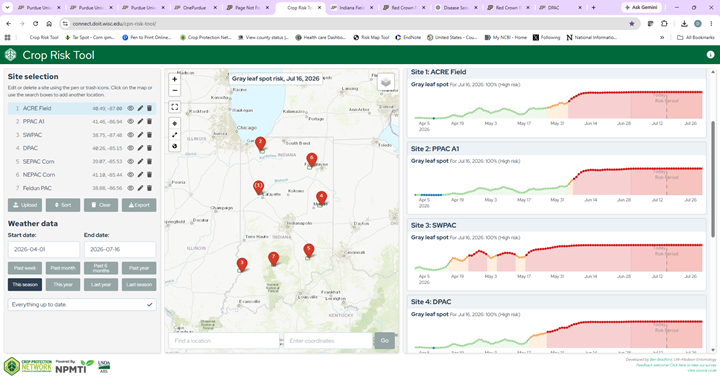Enter map fullscreen mode
720x387 pixels.
174,107
